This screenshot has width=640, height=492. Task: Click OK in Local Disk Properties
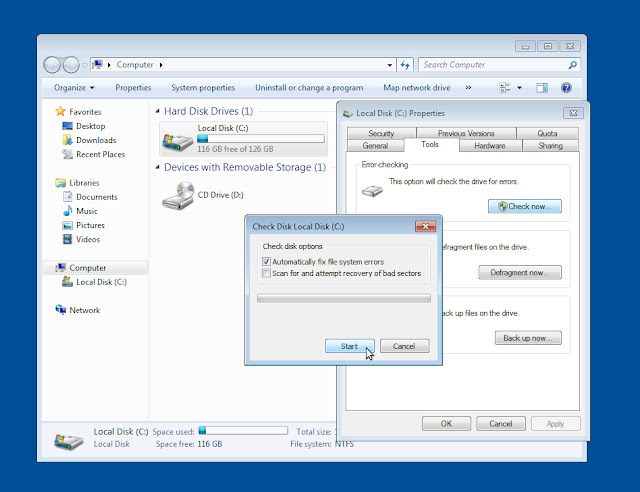tap(446, 423)
